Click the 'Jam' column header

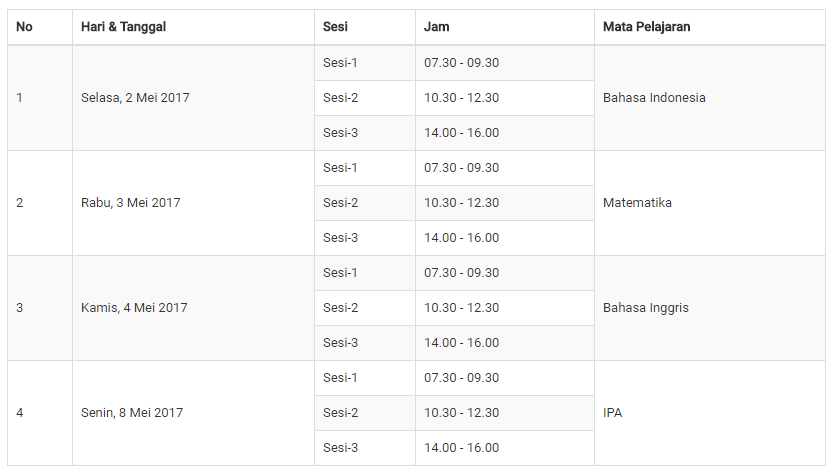[505, 27]
